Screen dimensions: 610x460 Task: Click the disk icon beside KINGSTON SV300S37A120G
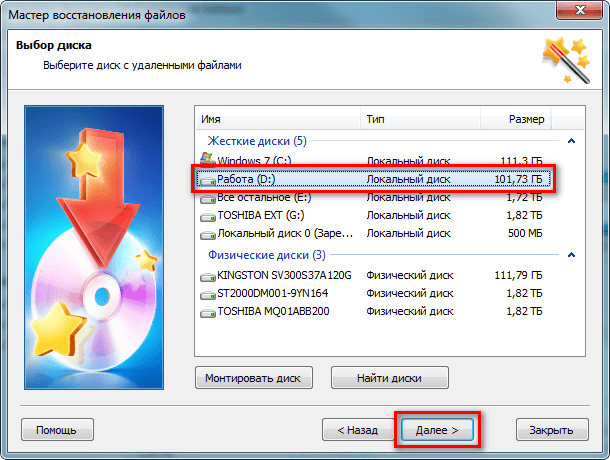[x=208, y=277]
